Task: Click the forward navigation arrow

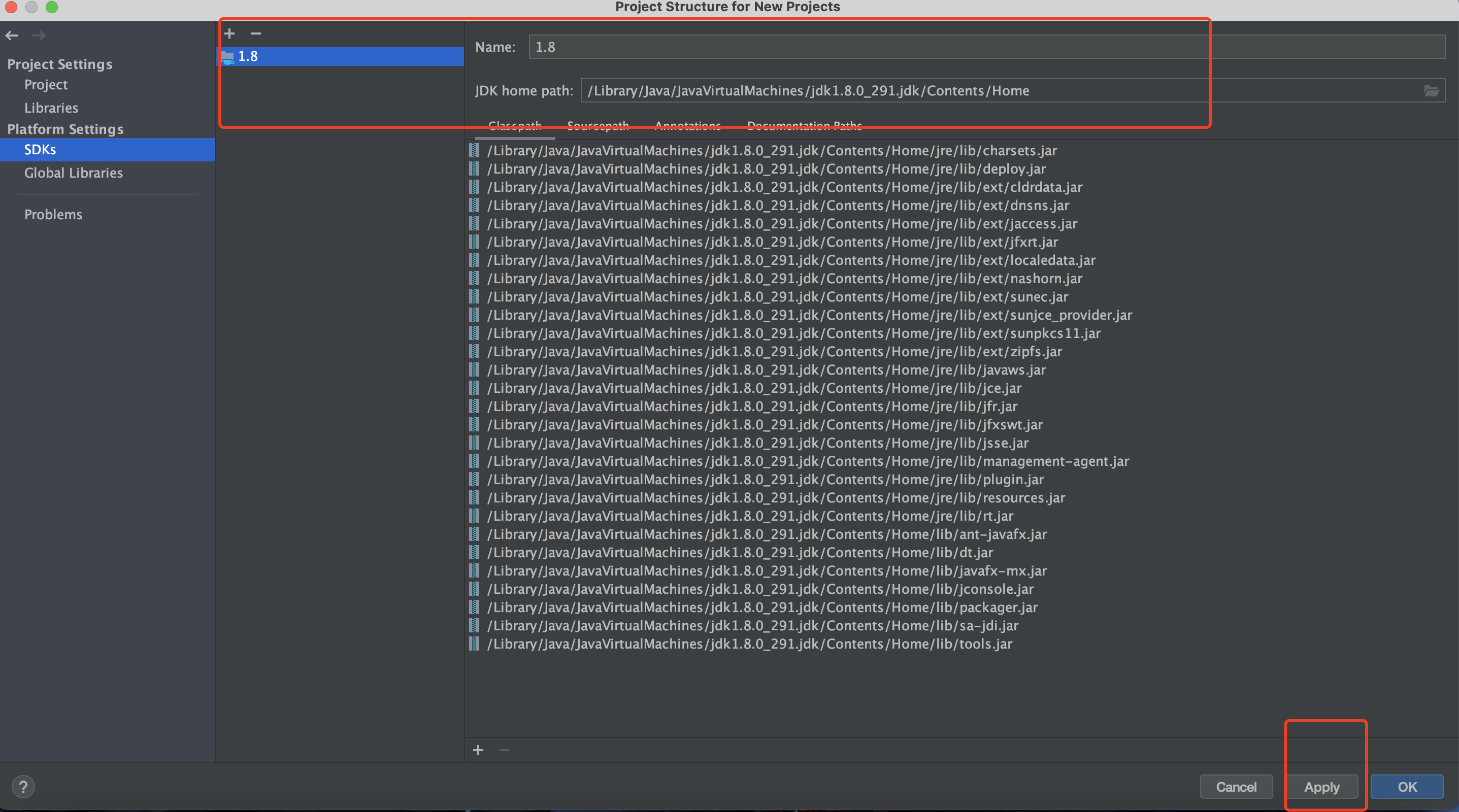Action: pyautogui.click(x=39, y=36)
